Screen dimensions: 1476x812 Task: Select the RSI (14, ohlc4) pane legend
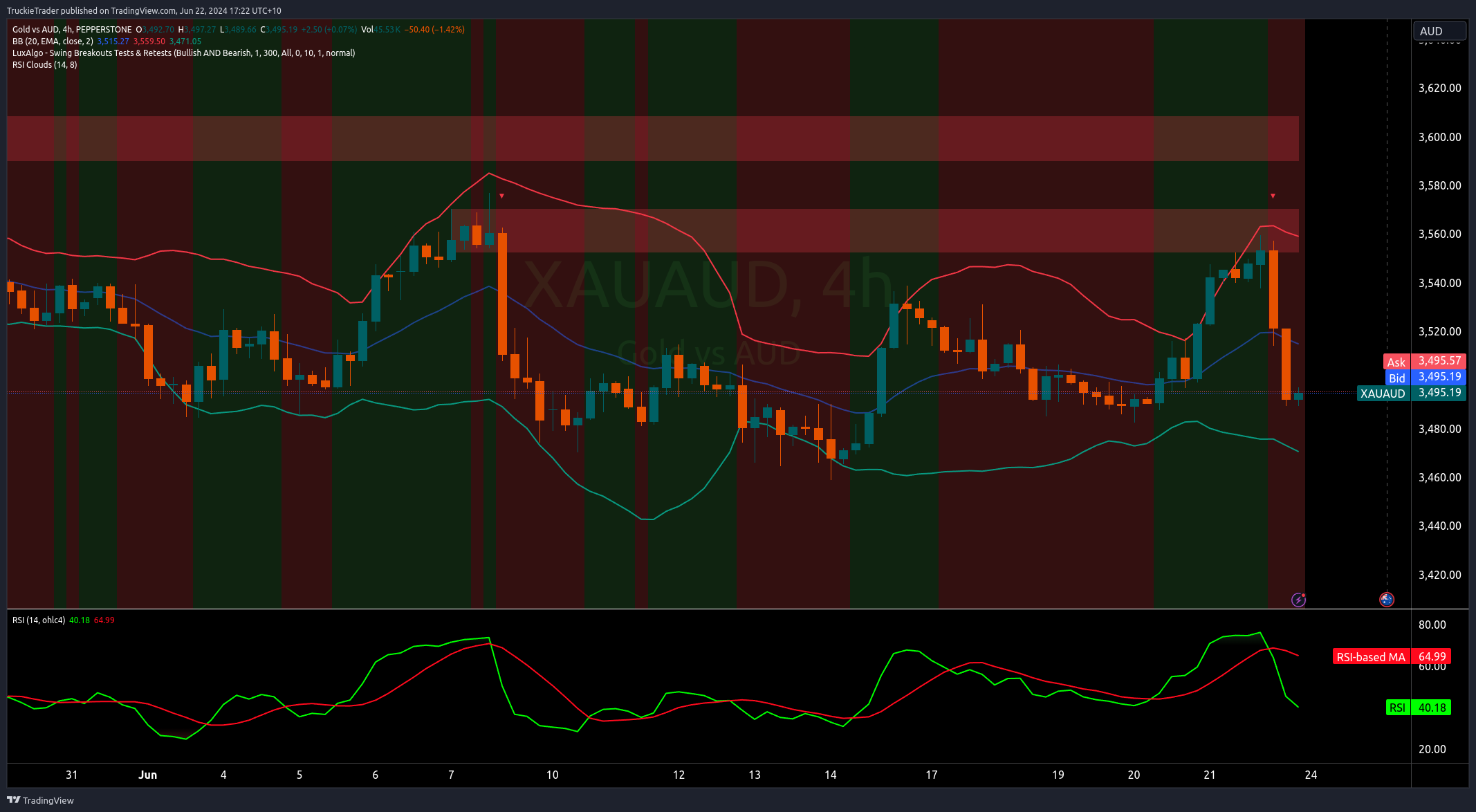click(x=39, y=620)
